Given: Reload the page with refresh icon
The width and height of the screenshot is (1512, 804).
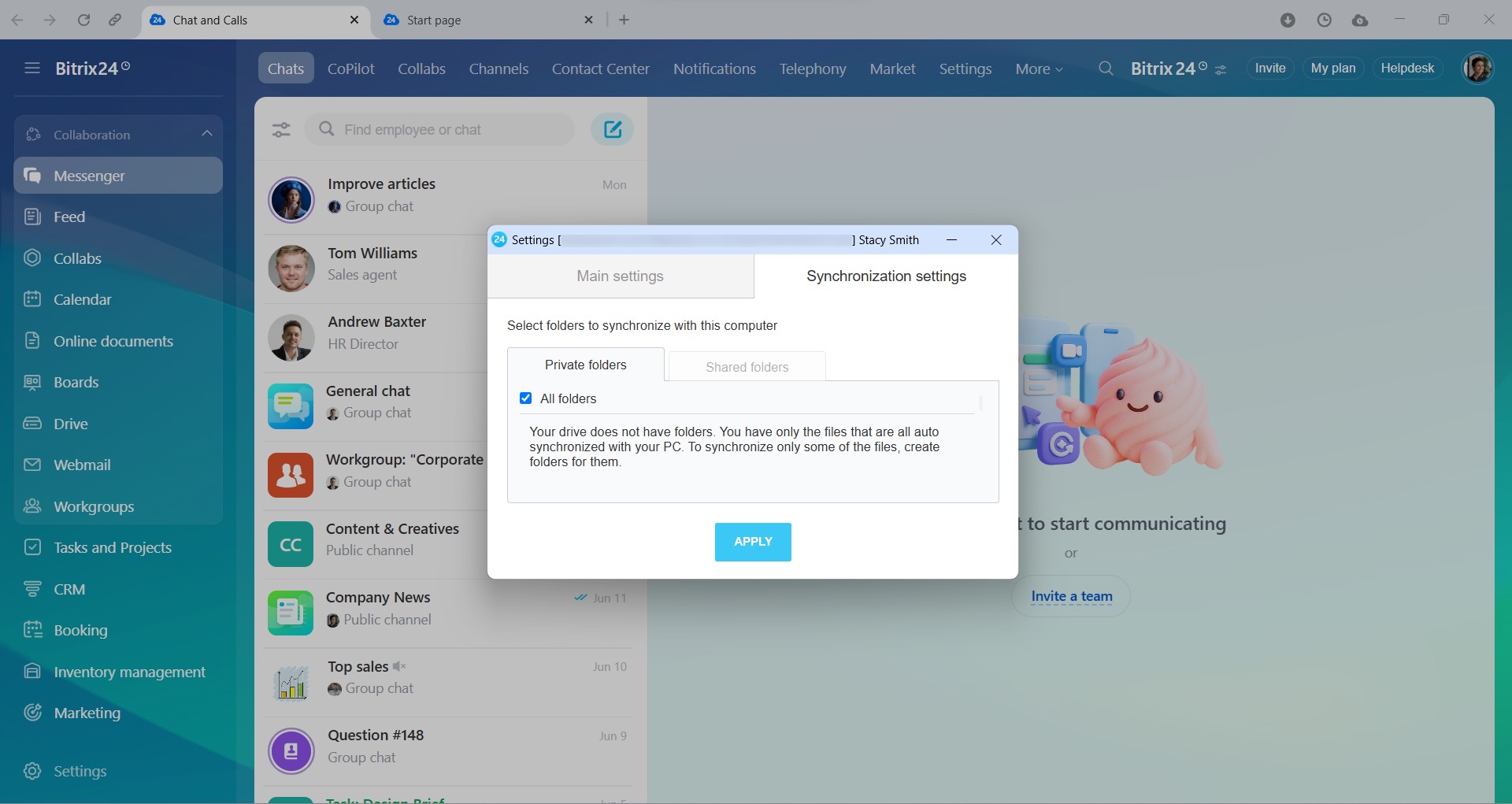Looking at the screenshot, I should [x=83, y=20].
